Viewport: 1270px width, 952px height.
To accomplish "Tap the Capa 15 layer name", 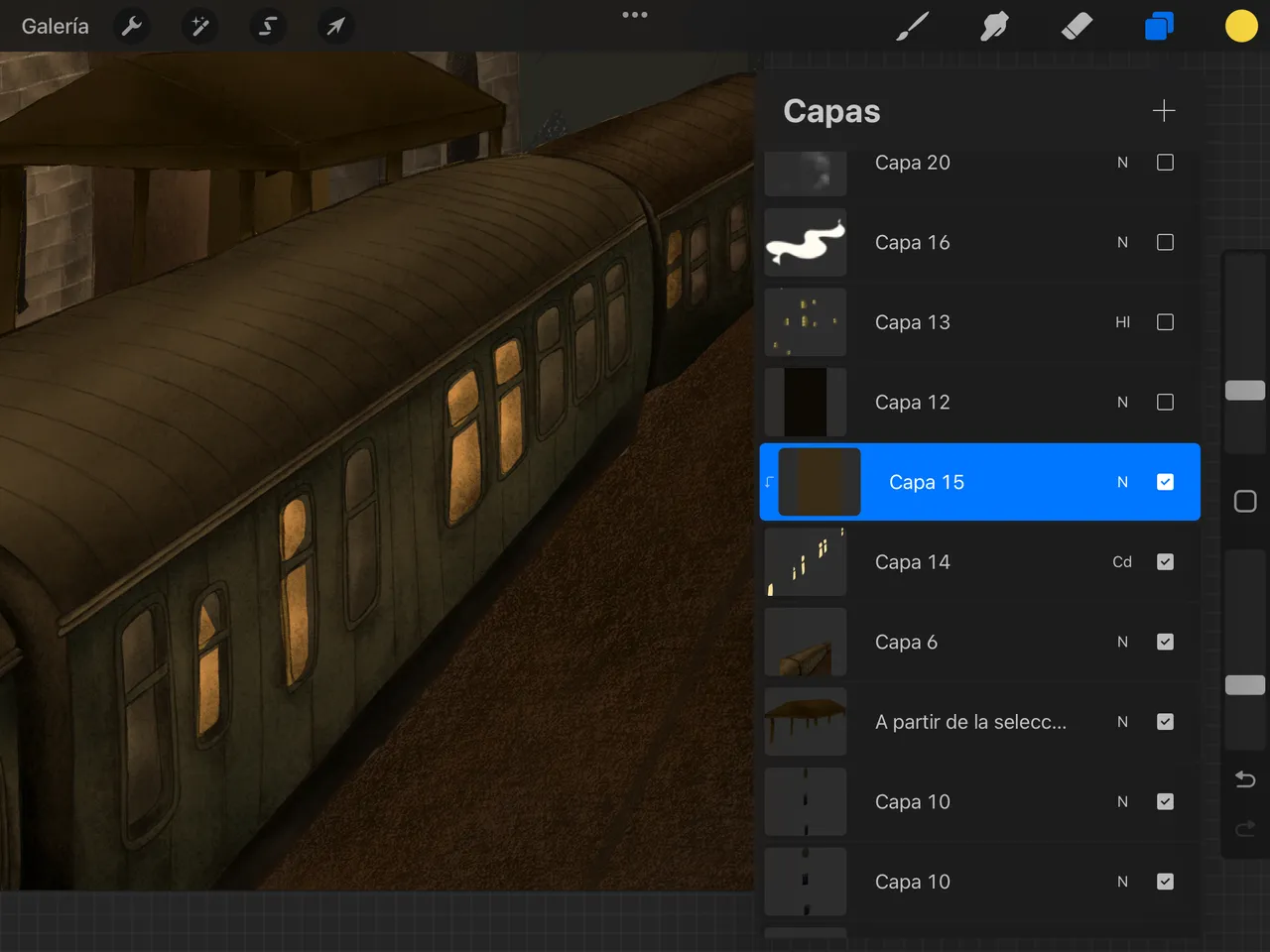I will click(x=927, y=482).
